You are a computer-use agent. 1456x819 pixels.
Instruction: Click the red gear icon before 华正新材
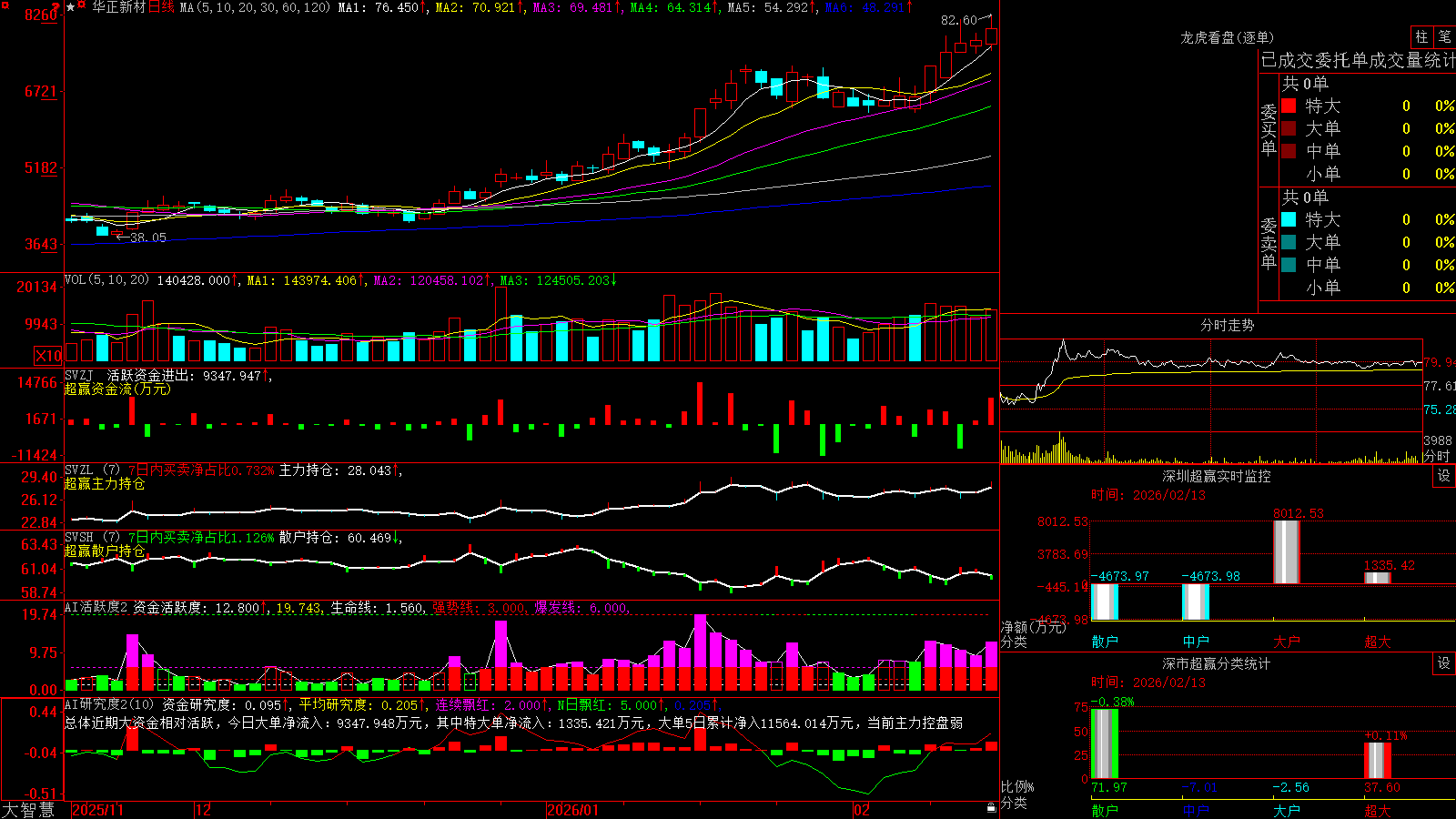[x=82, y=6]
